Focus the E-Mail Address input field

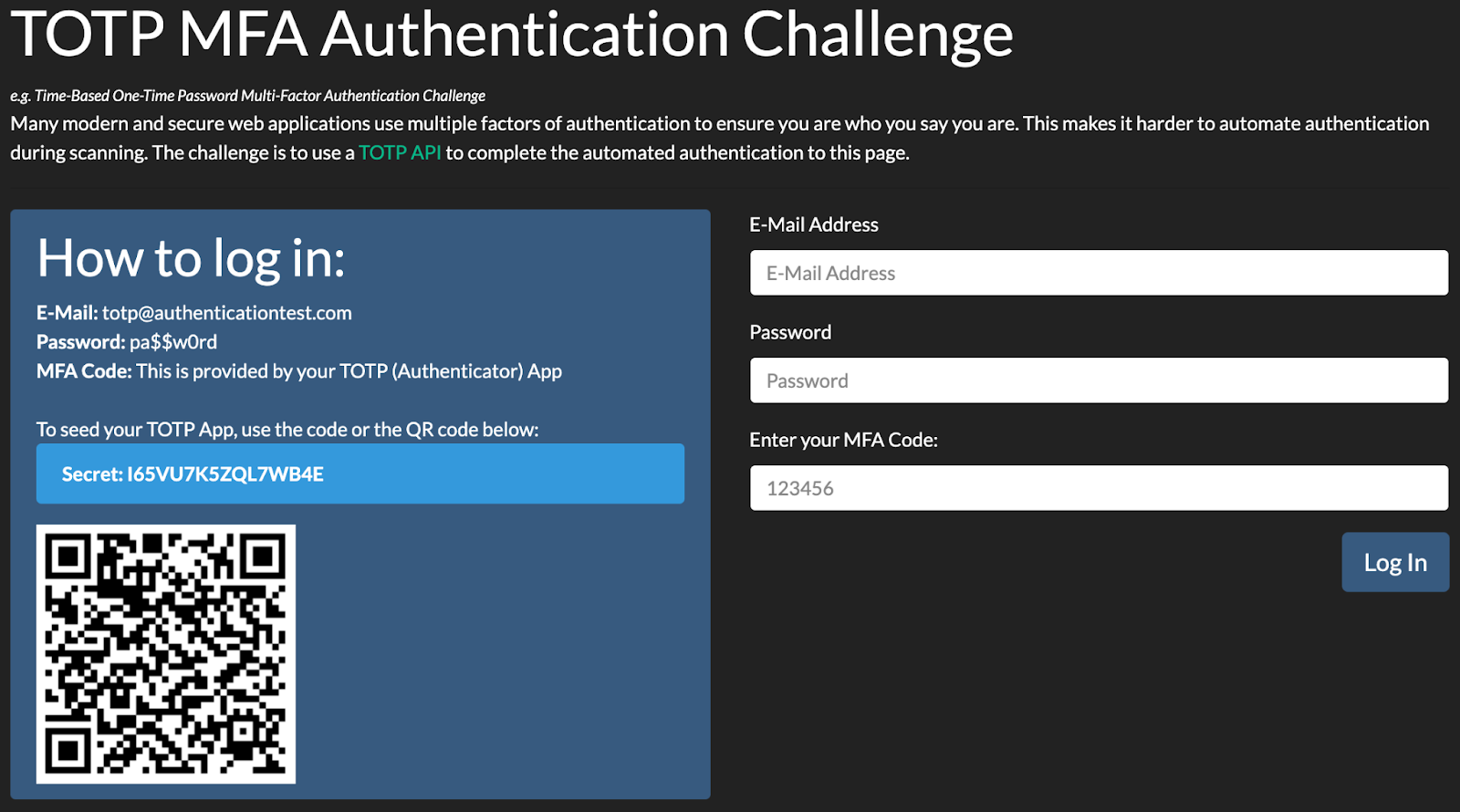[x=1098, y=273]
